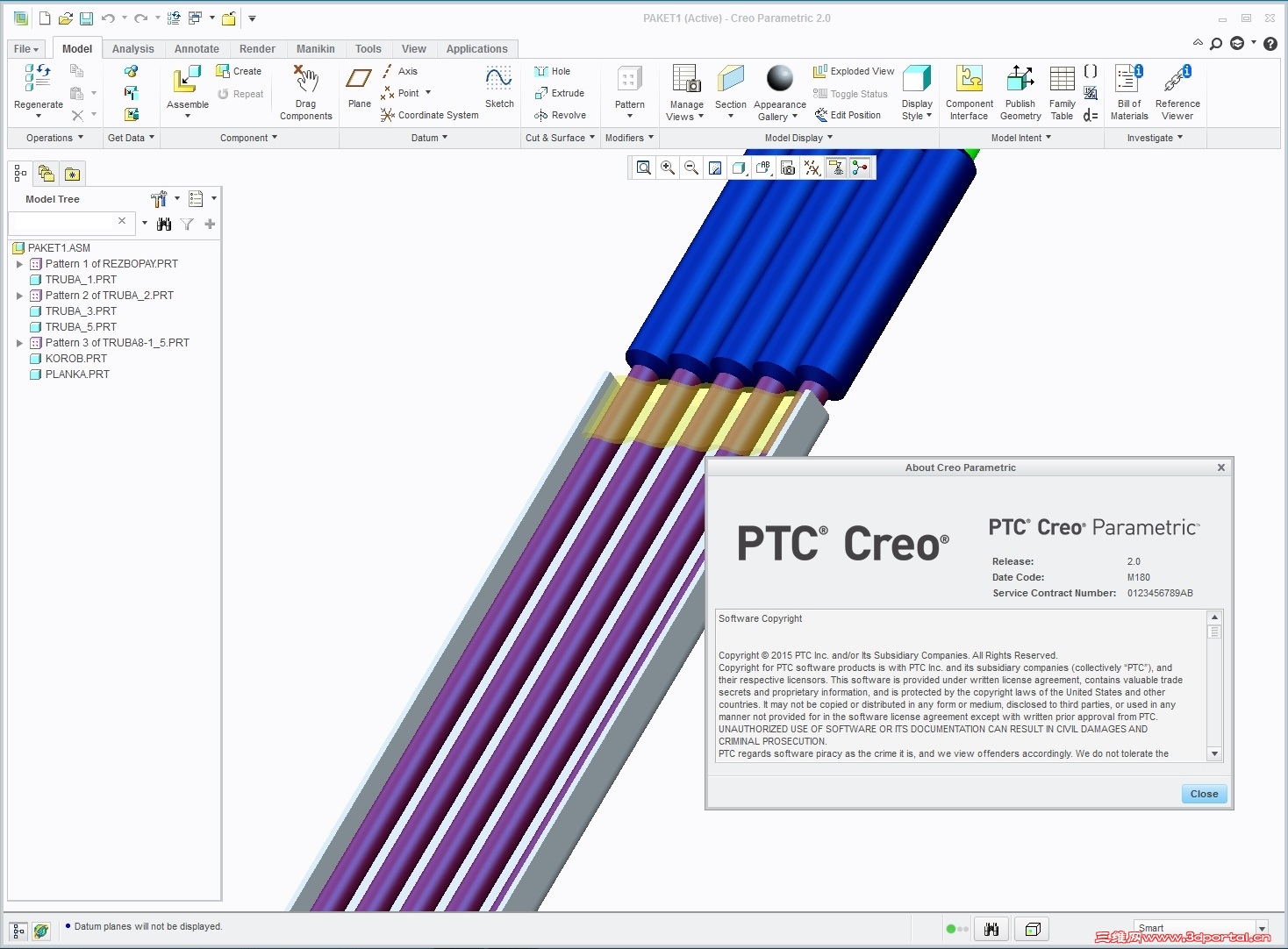The width and height of the screenshot is (1288, 949).
Task: Select KOROB.PRT in the Model Tree
Action: click(x=75, y=359)
